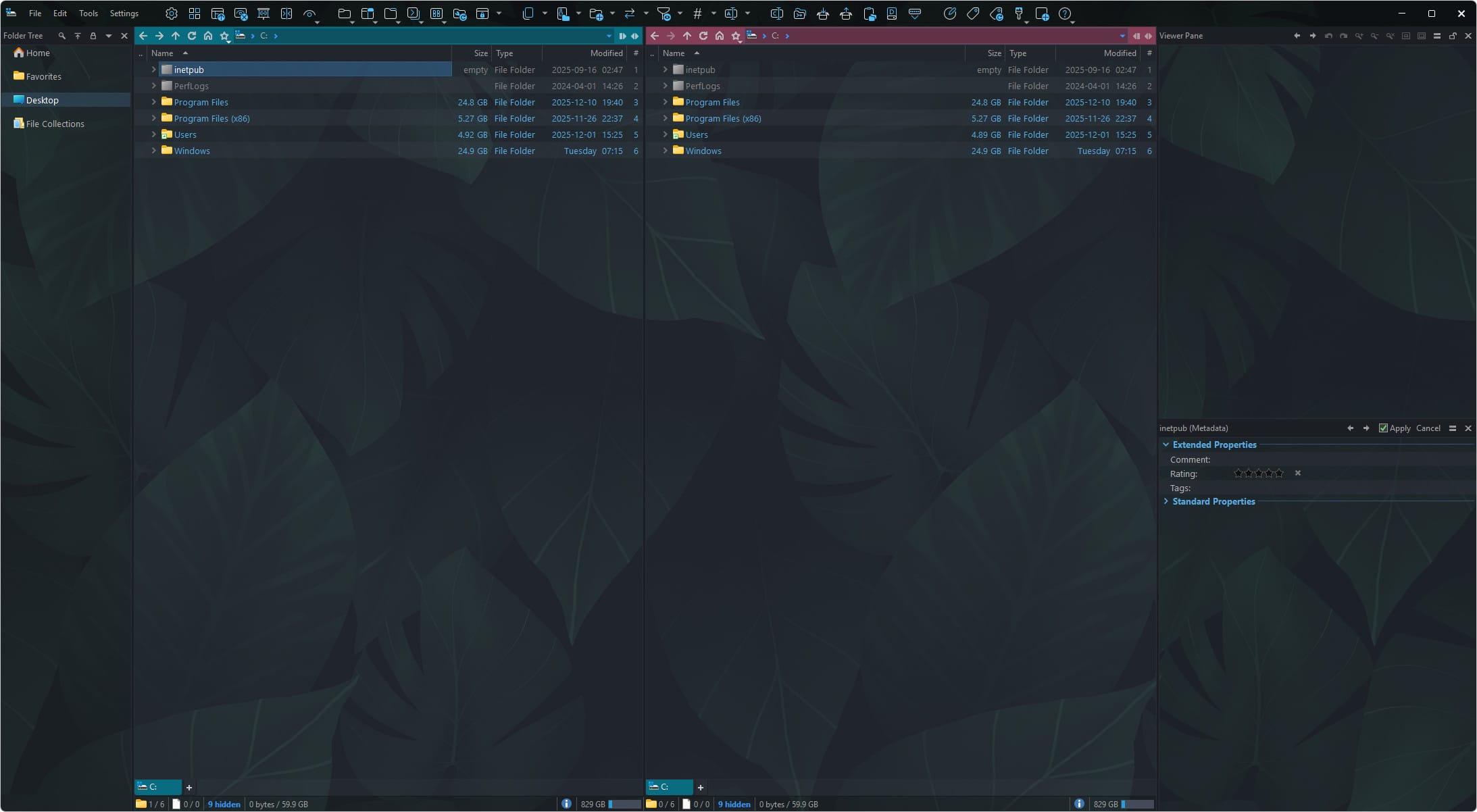Viewport: 1477px width, 812px height.
Task: Click the tag icon in toolbar
Action: (x=973, y=14)
